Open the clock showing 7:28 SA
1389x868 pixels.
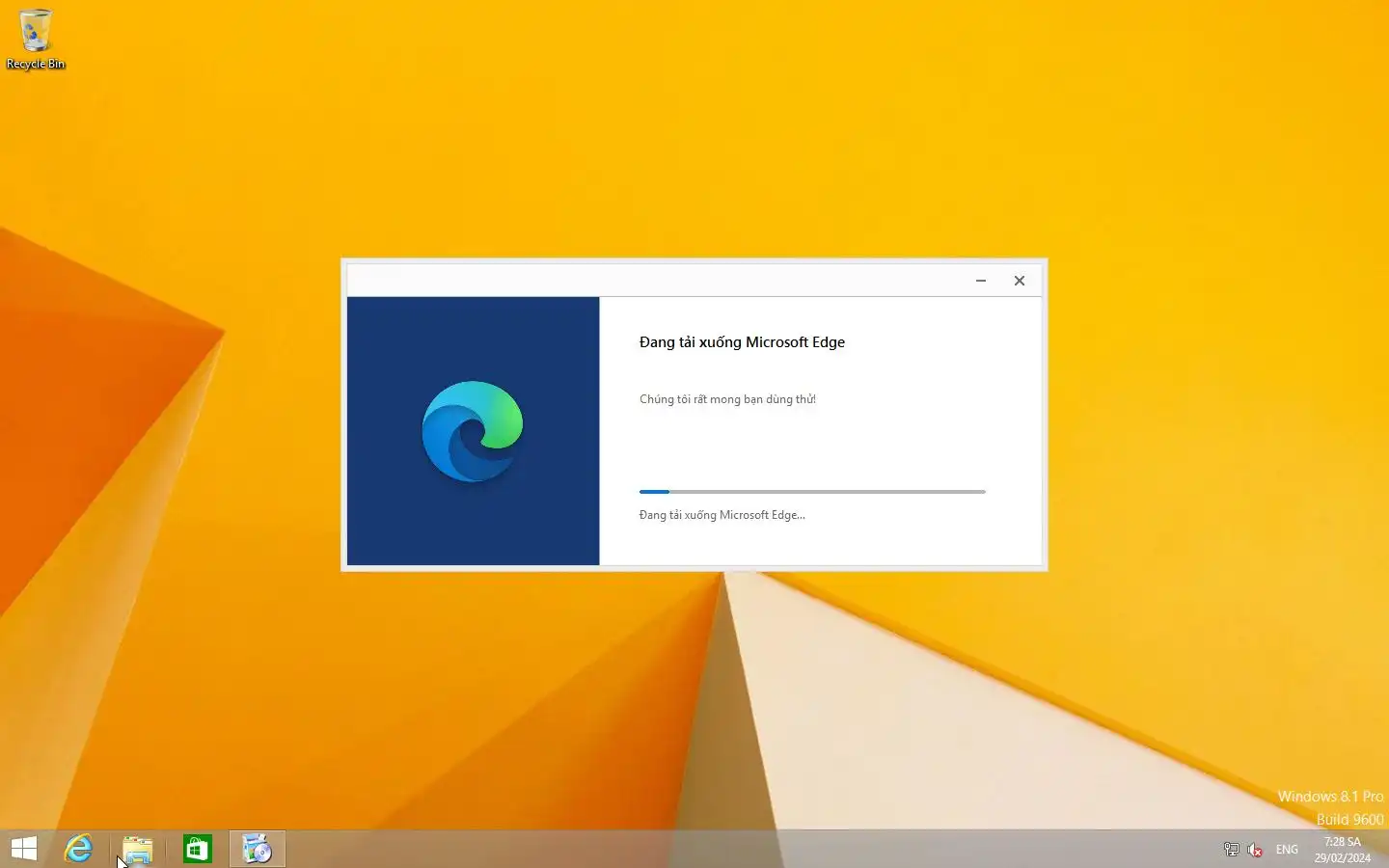tap(1343, 850)
